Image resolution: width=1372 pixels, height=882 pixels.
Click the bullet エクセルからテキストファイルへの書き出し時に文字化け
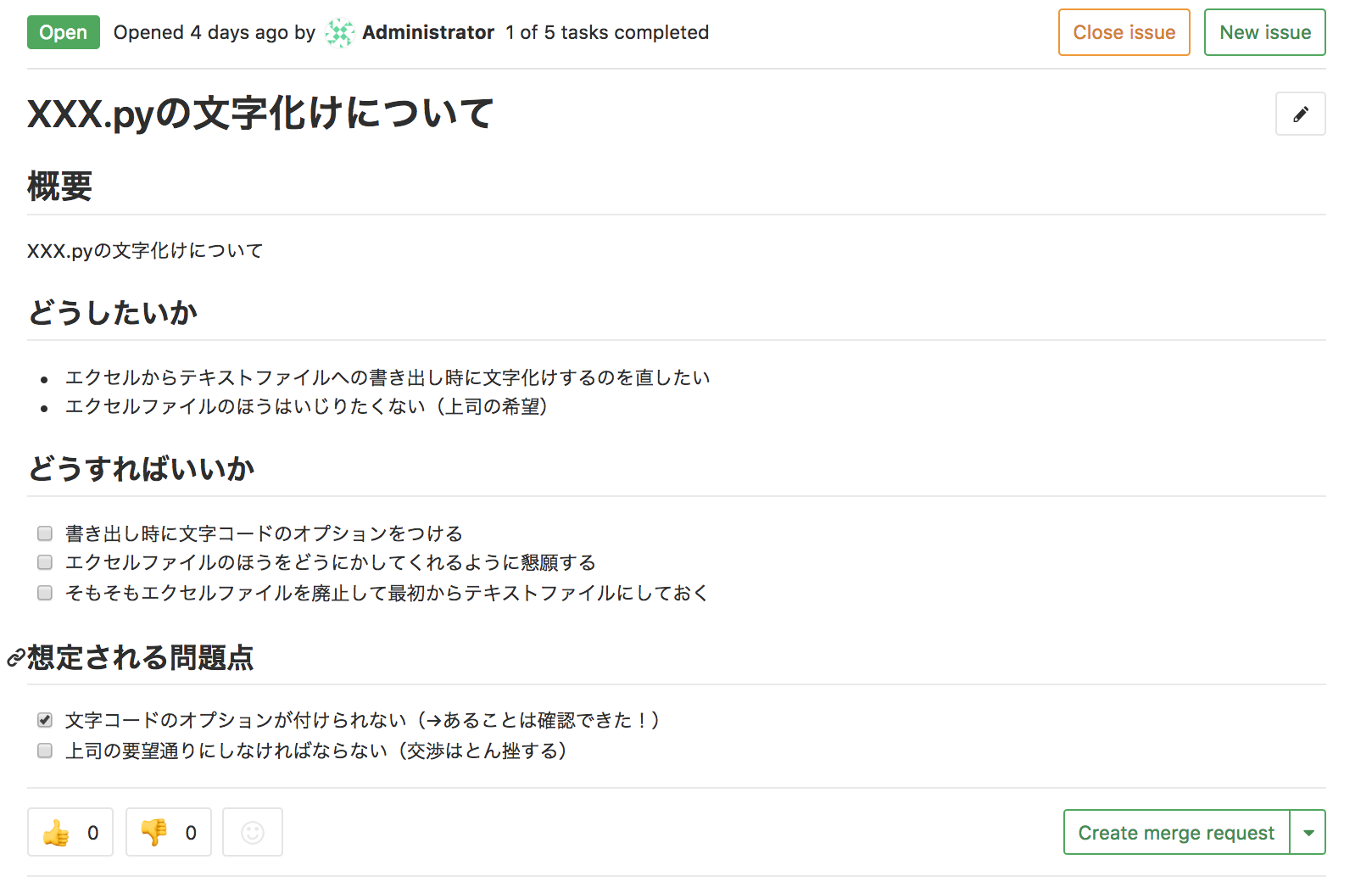[388, 377]
